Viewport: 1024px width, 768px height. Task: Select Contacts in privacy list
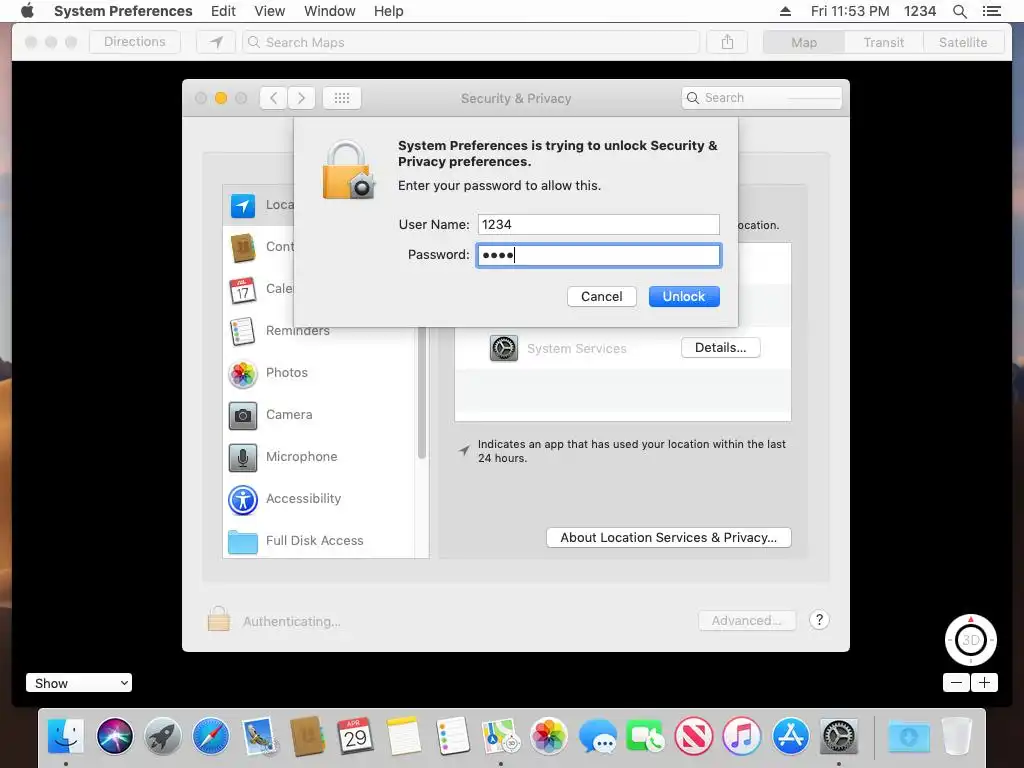[260, 247]
